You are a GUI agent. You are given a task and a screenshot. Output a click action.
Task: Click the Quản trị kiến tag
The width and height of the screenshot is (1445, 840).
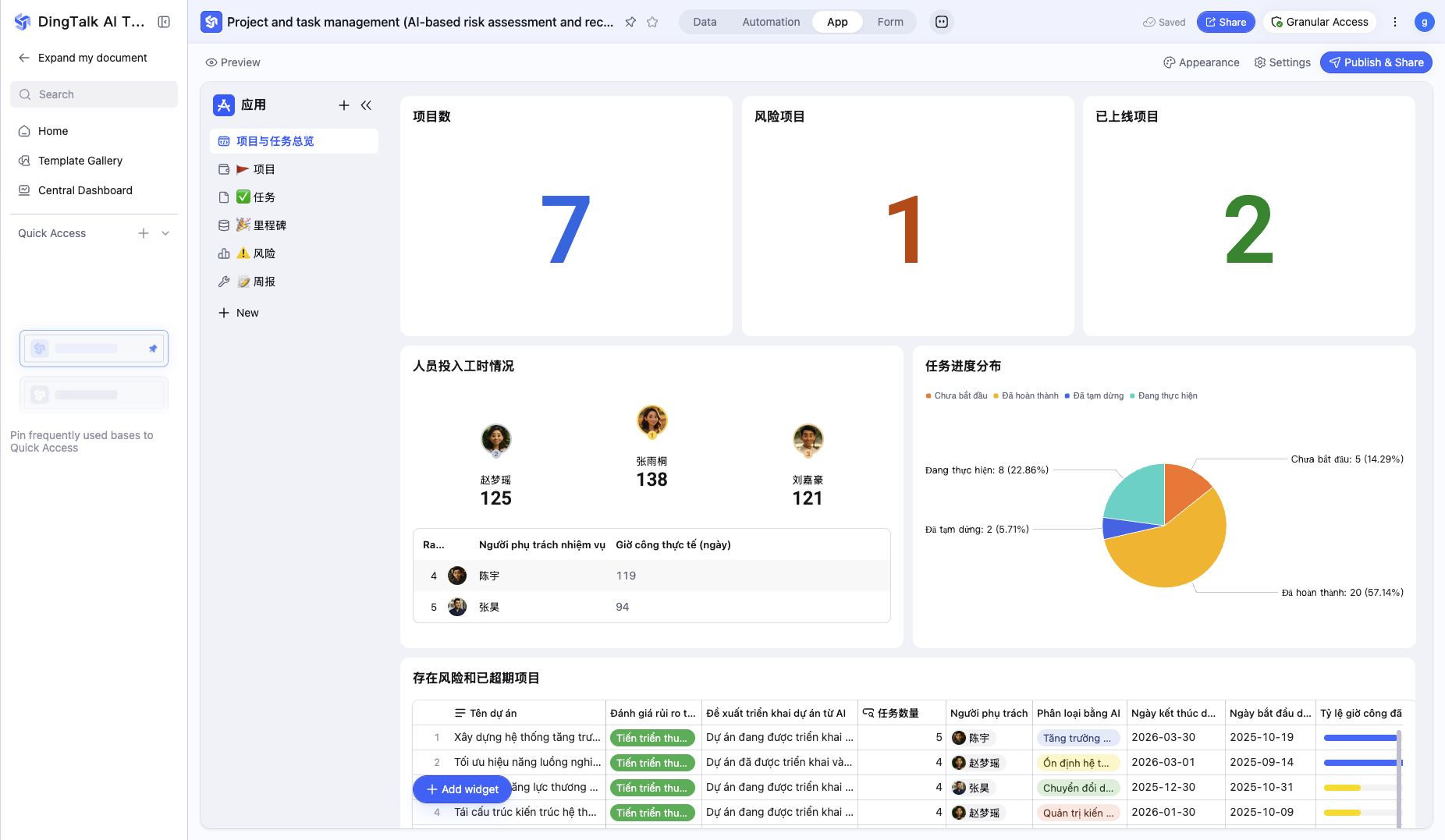pyautogui.click(x=1079, y=813)
